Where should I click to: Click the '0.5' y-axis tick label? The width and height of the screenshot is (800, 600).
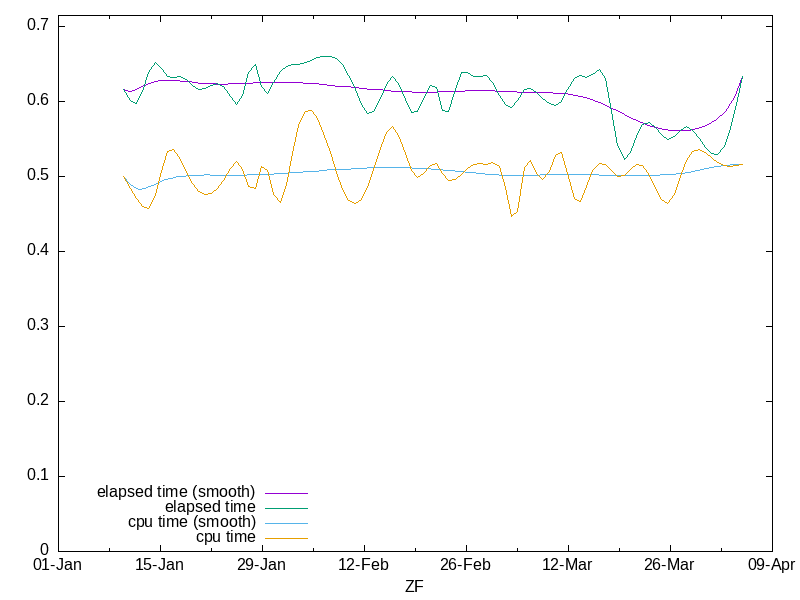(x=40, y=176)
